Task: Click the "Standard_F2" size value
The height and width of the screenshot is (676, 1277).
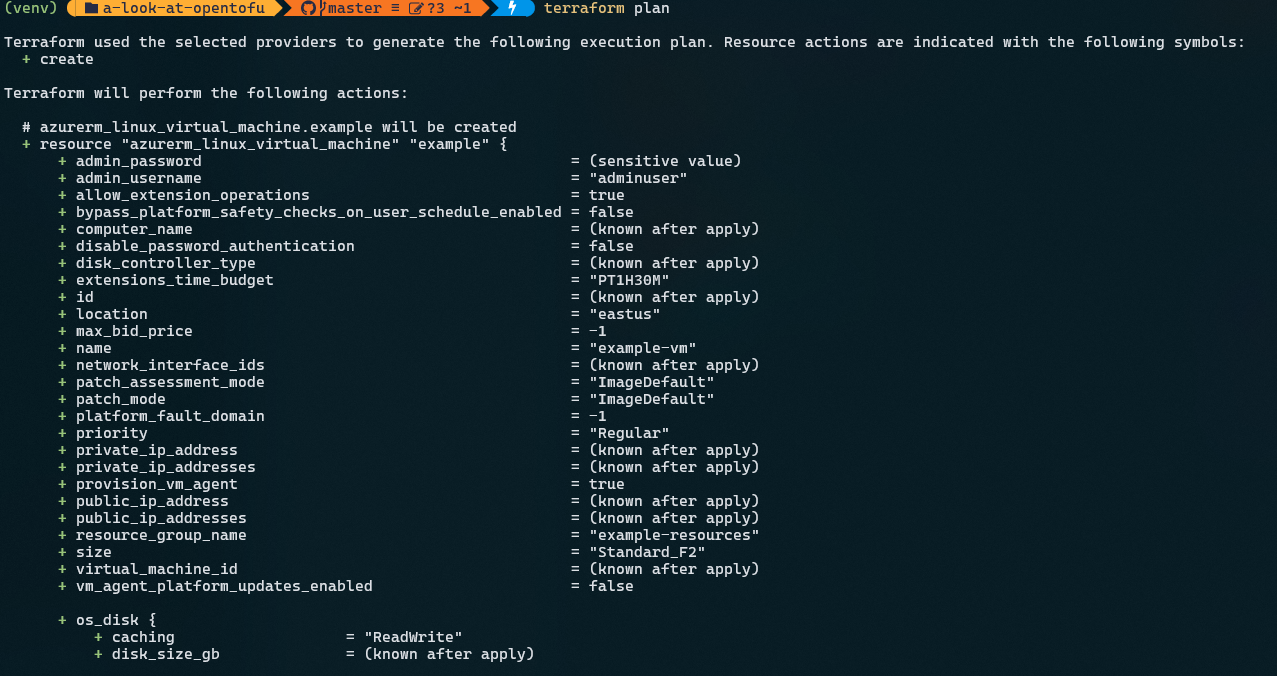Action: (x=647, y=552)
